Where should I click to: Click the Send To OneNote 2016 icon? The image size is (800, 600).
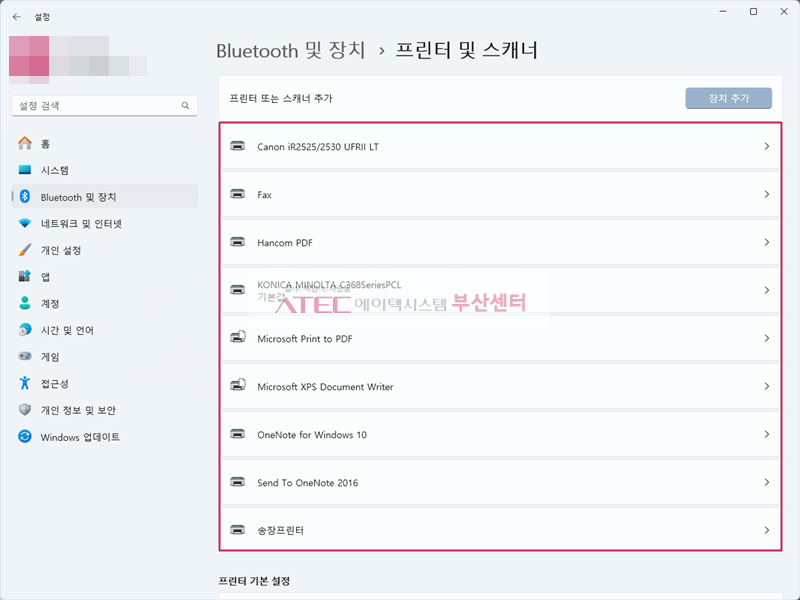237,482
